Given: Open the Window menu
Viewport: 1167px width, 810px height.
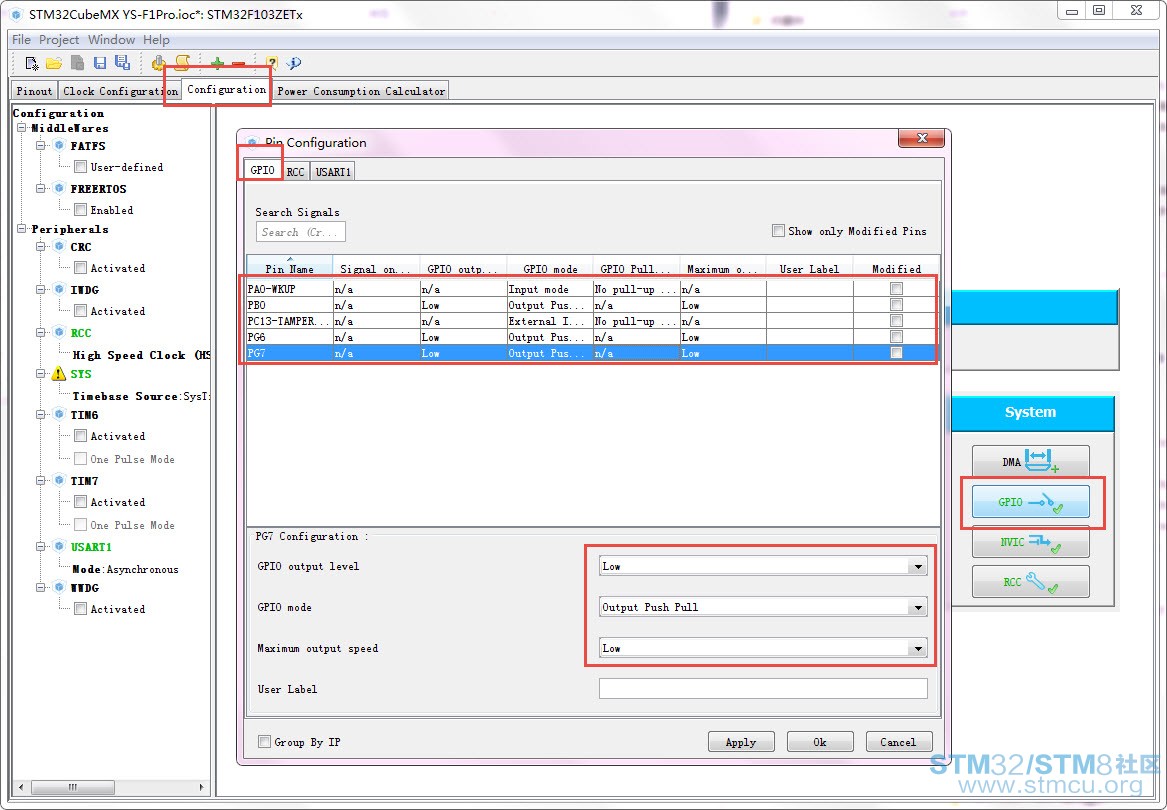Looking at the screenshot, I should pos(112,39).
